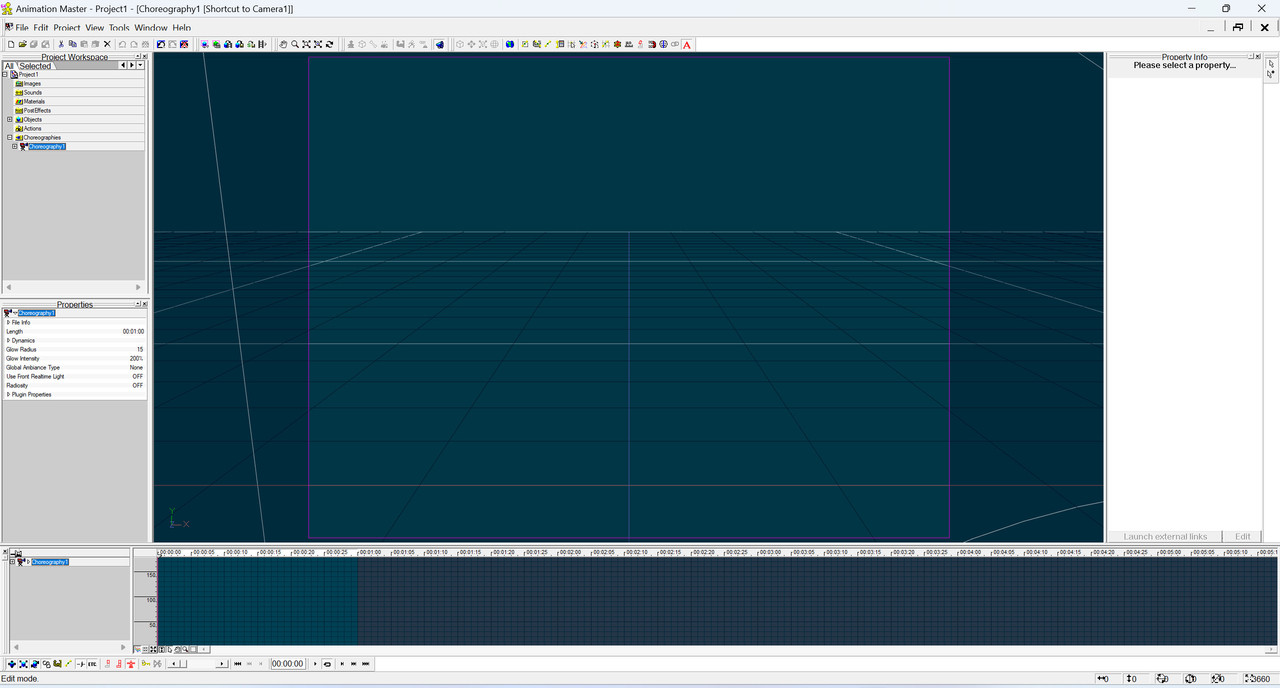
Task: Click the ETC toolbar button
Action: click(x=92, y=664)
